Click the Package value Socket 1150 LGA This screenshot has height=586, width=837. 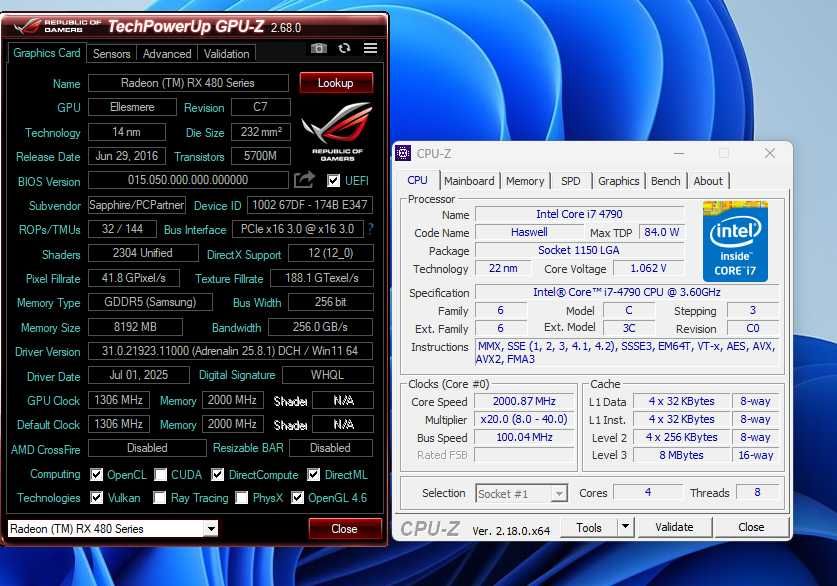tap(579, 250)
